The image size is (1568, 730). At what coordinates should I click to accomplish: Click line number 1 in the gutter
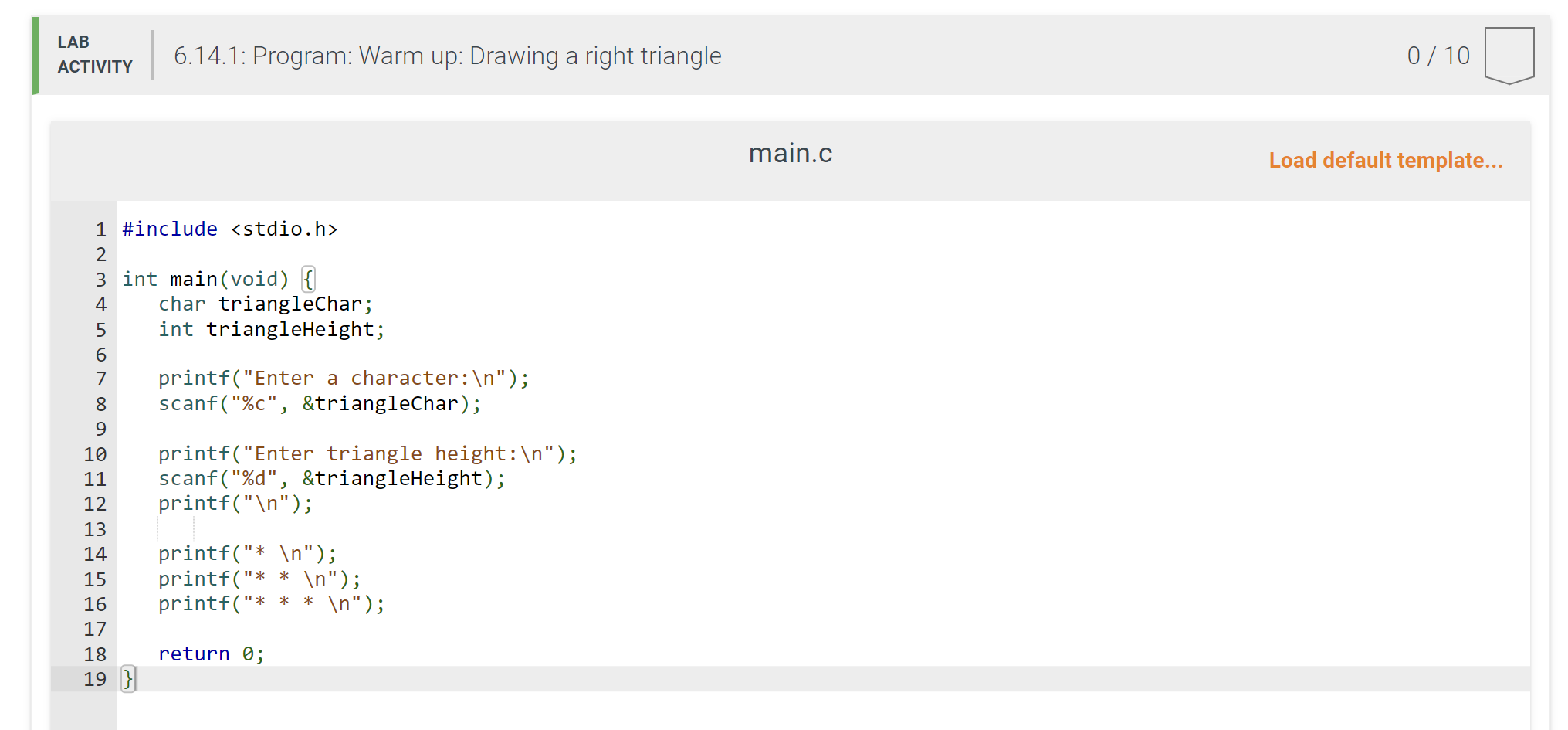(100, 229)
